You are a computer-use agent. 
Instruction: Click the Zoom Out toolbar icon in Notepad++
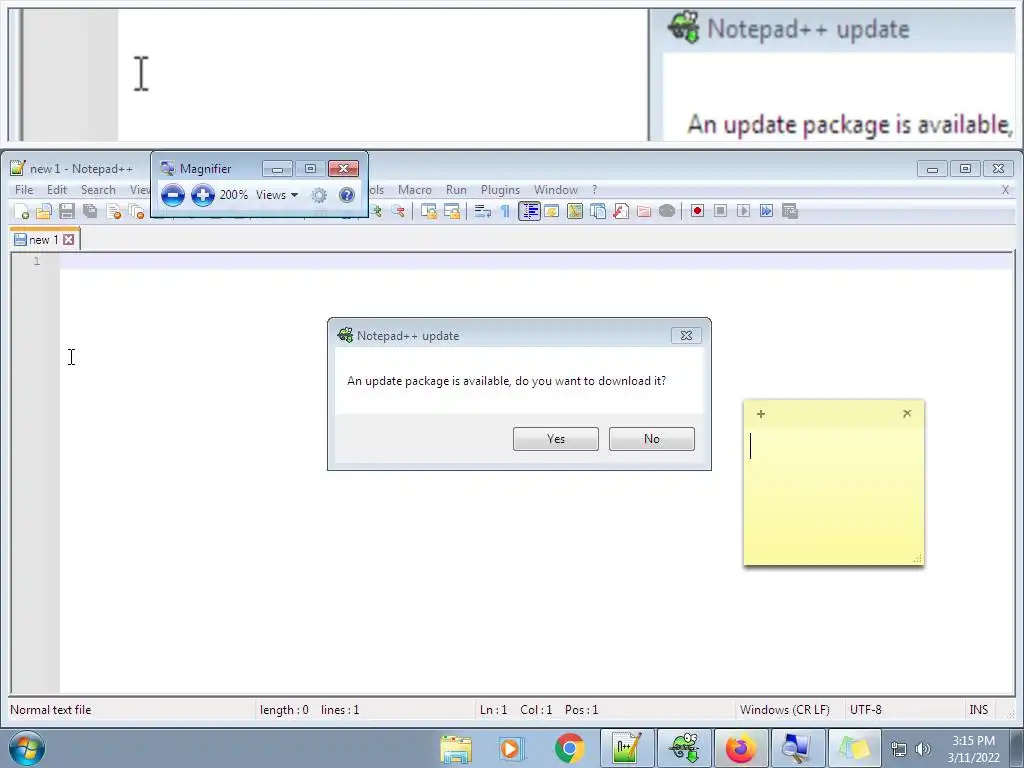point(398,211)
